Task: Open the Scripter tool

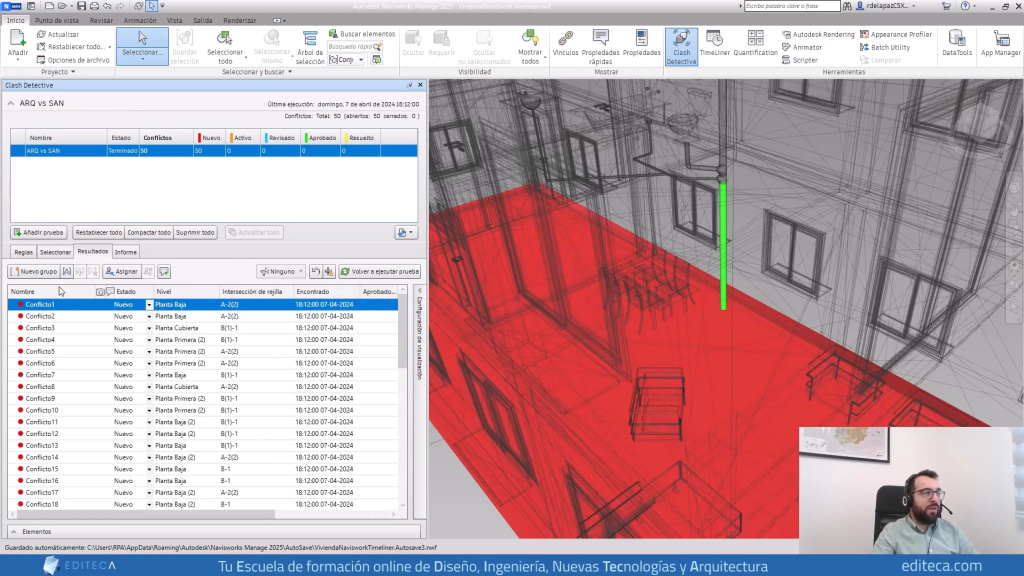Action: coord(800,60)
